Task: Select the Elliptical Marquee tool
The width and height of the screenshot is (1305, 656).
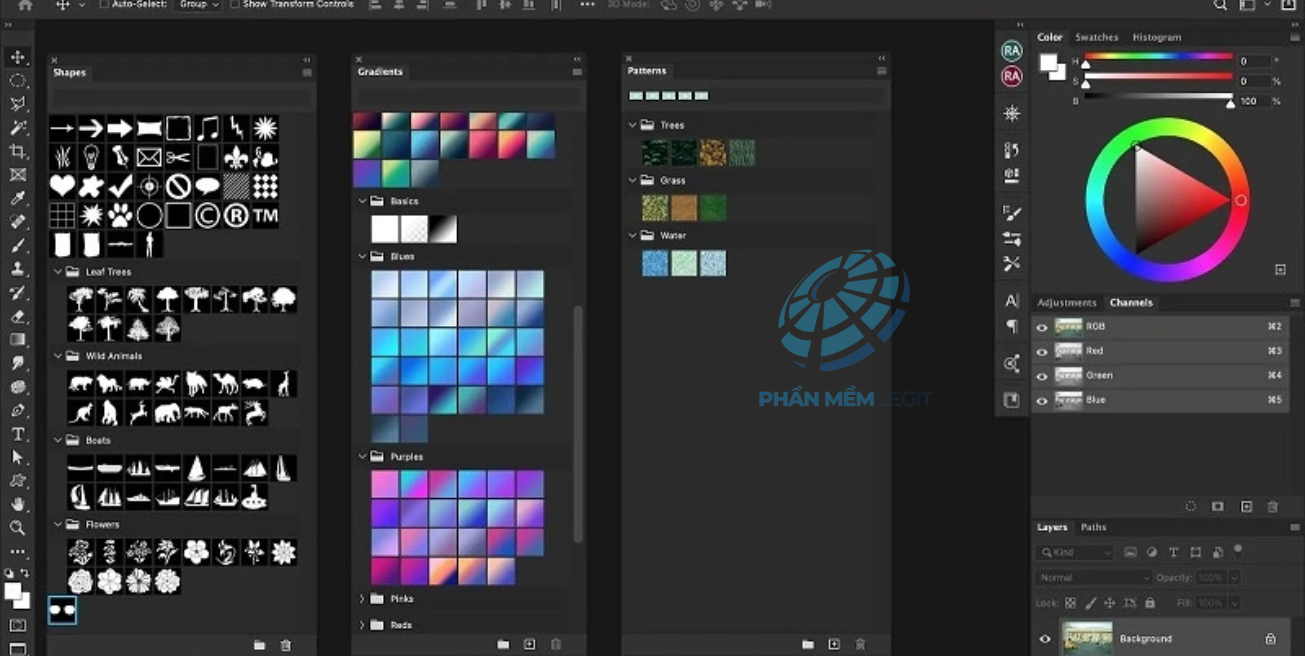Action: (18, 81)
